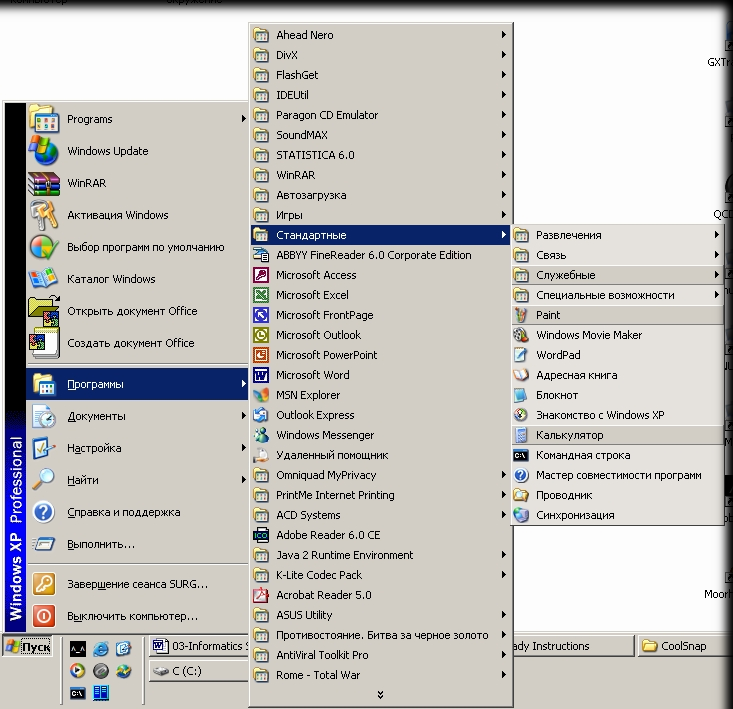Click the Каталог Windows icon

click(x=43, y=279)
